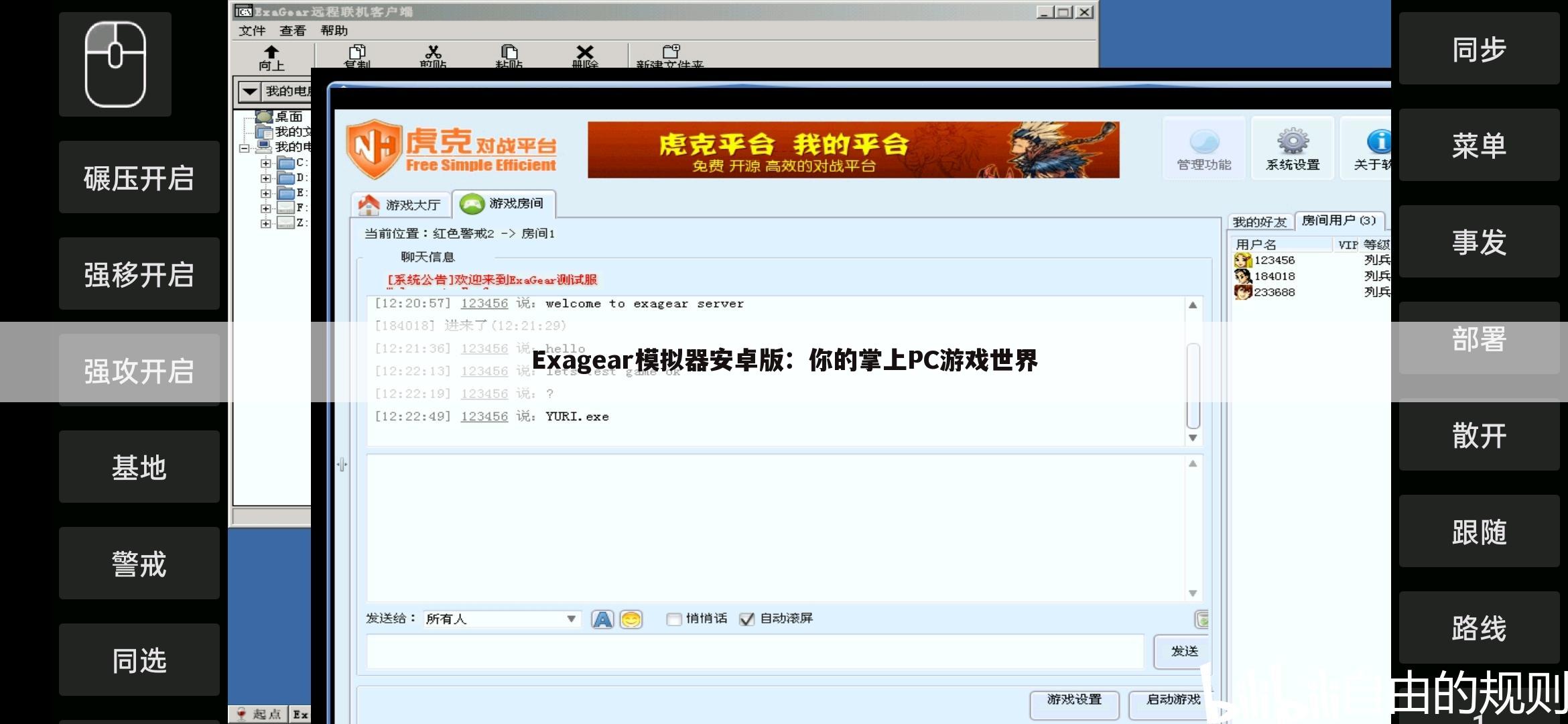The image size is (1568, 724).
Task: Click chat log scroll-down arrow
Action: click(1193, 438)
